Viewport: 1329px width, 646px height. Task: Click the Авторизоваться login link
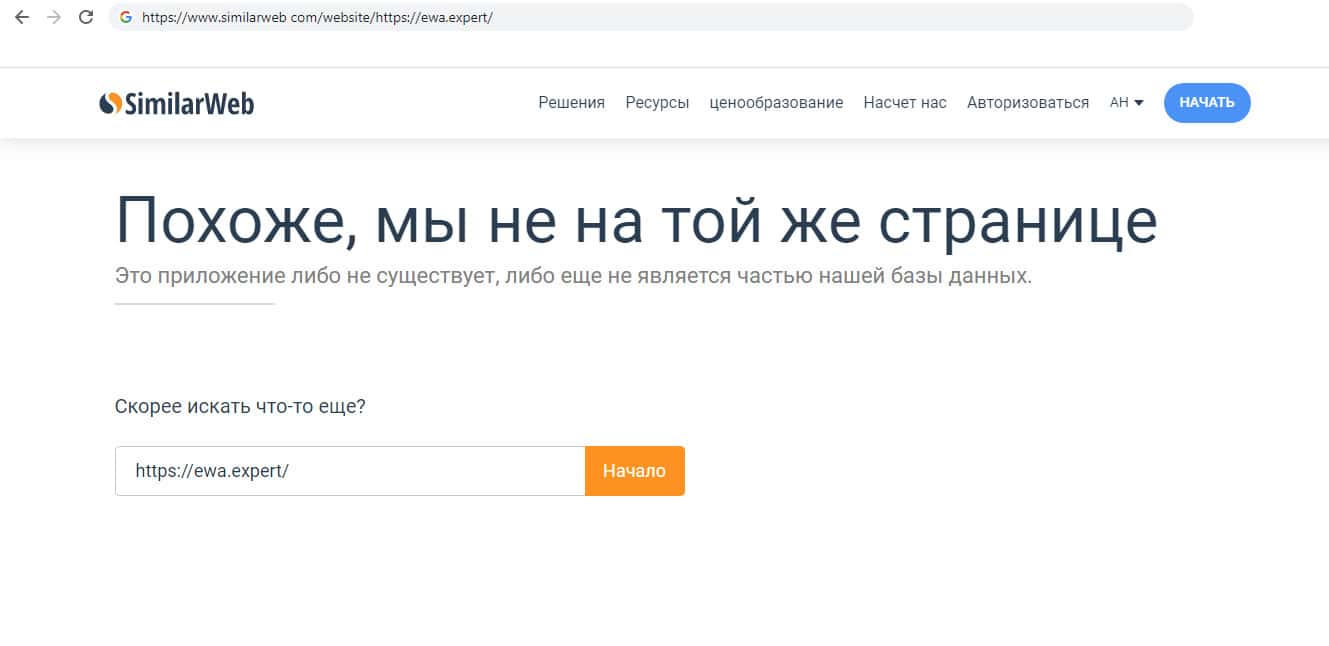pos(1027,102)
